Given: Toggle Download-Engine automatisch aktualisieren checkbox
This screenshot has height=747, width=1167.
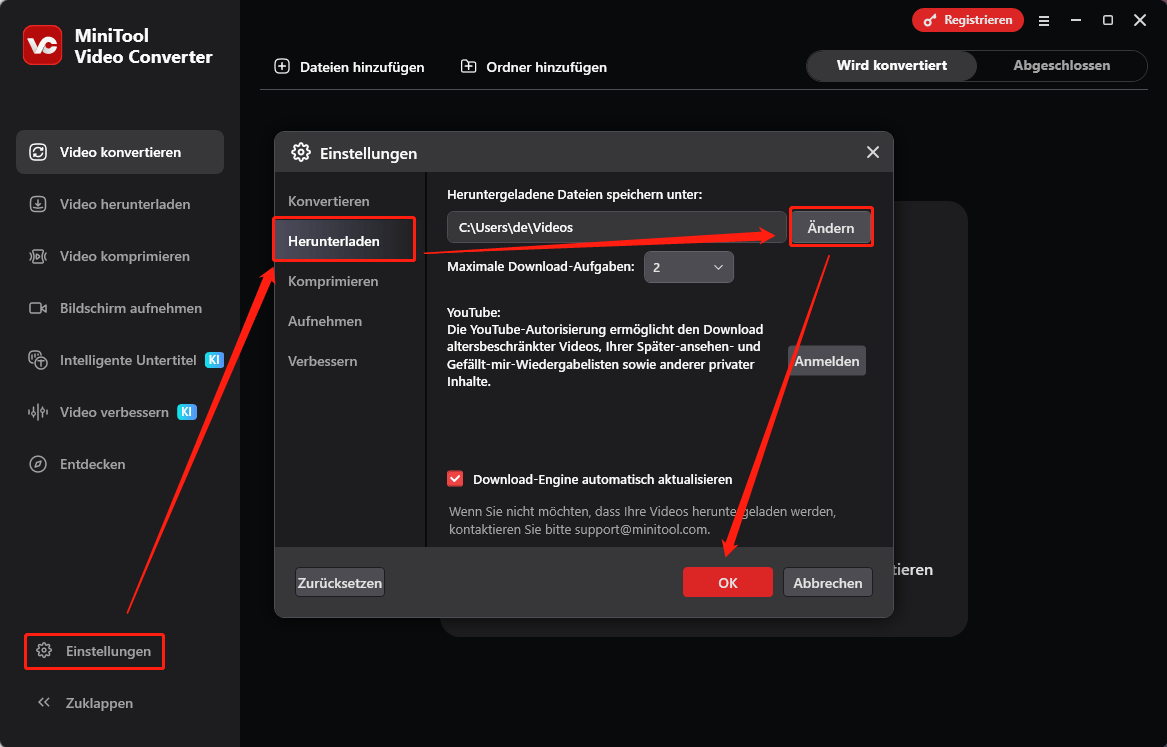Looking at the screenshot, I should click(x=455, y=478).
